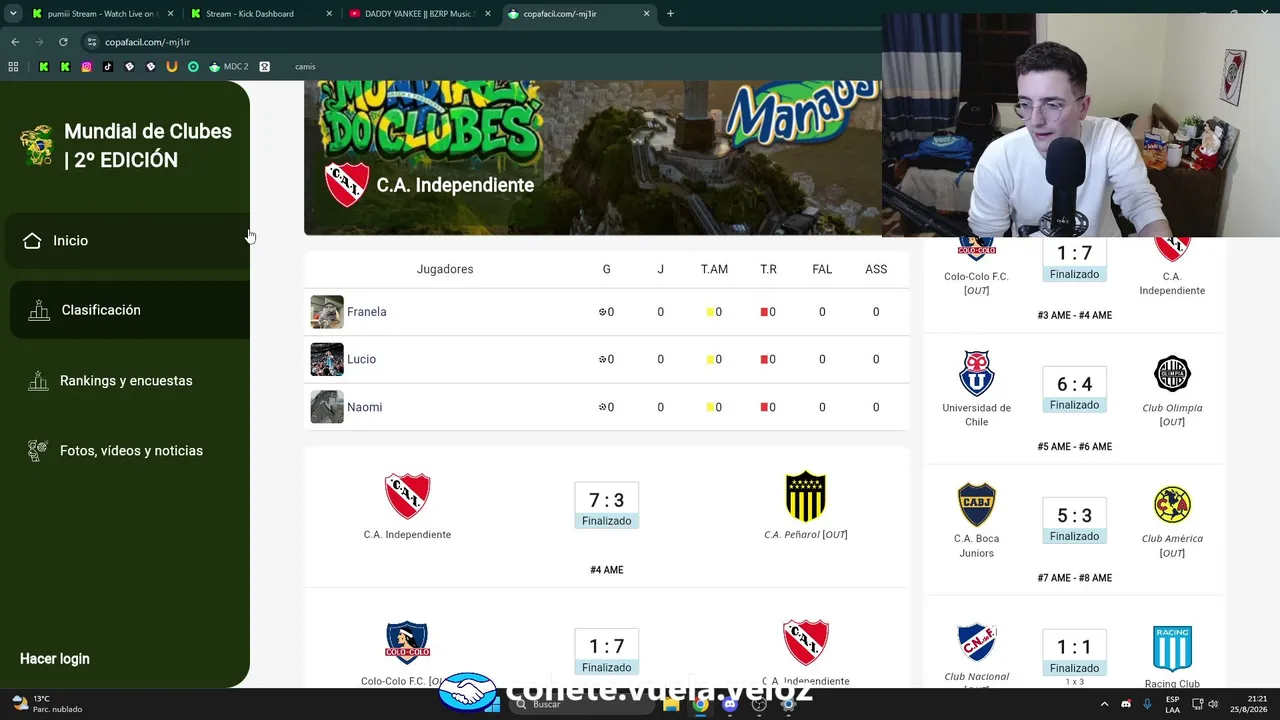Click the Rankings y encuestas podium icon

[38, 381]
